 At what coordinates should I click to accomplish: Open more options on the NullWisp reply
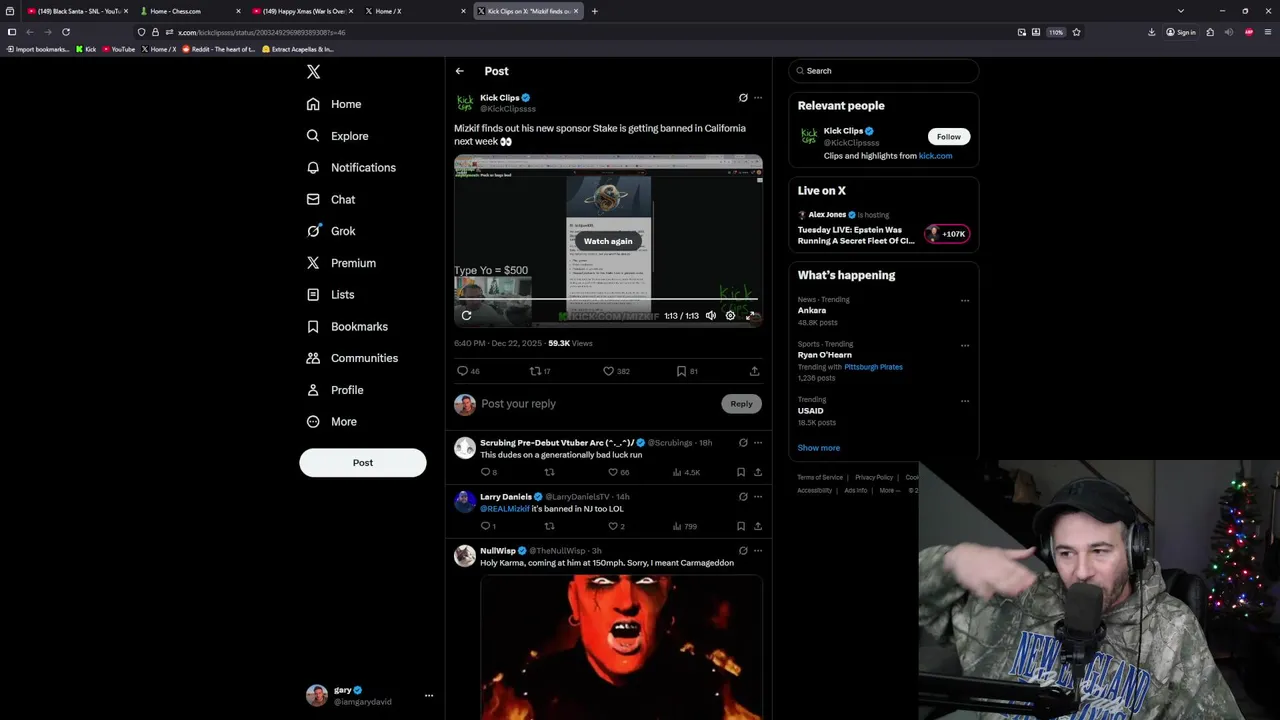[x=758, y=551]
